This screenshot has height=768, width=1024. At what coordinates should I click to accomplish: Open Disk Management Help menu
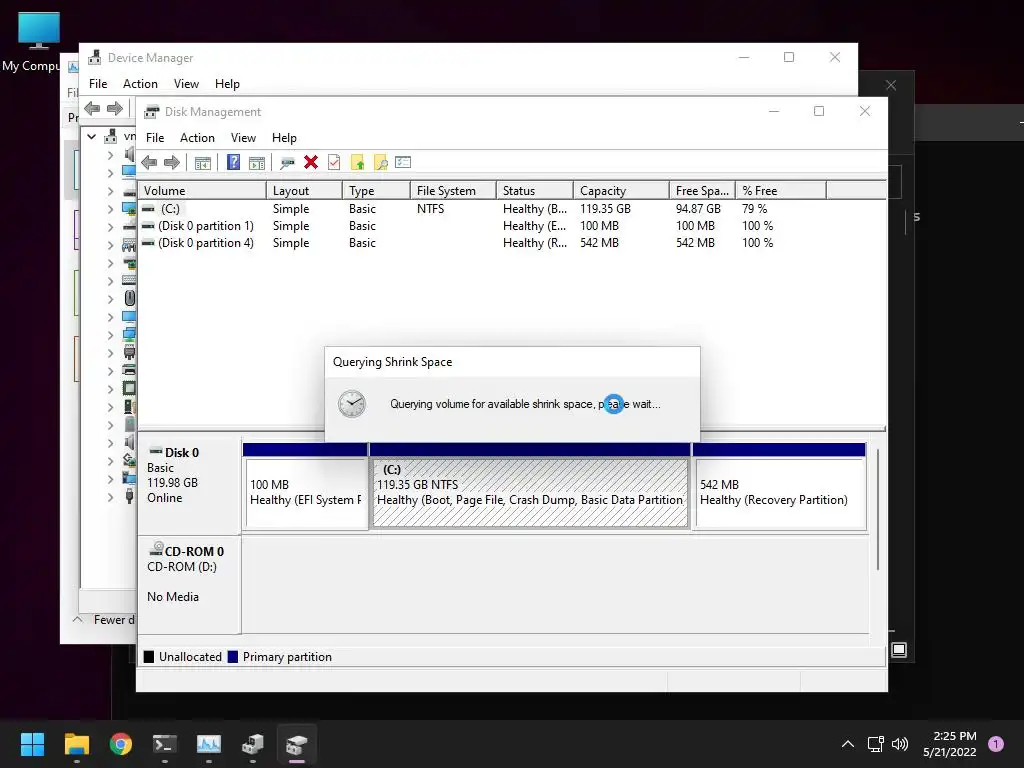[284, 138]
